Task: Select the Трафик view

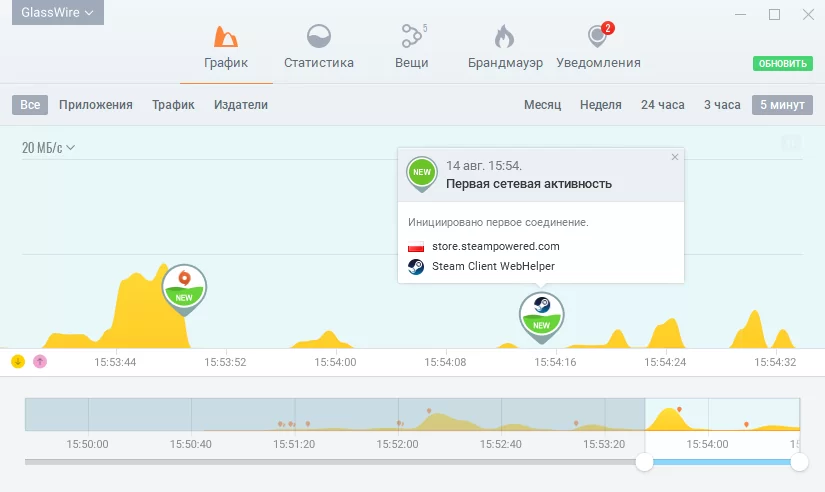Action: 173,105
